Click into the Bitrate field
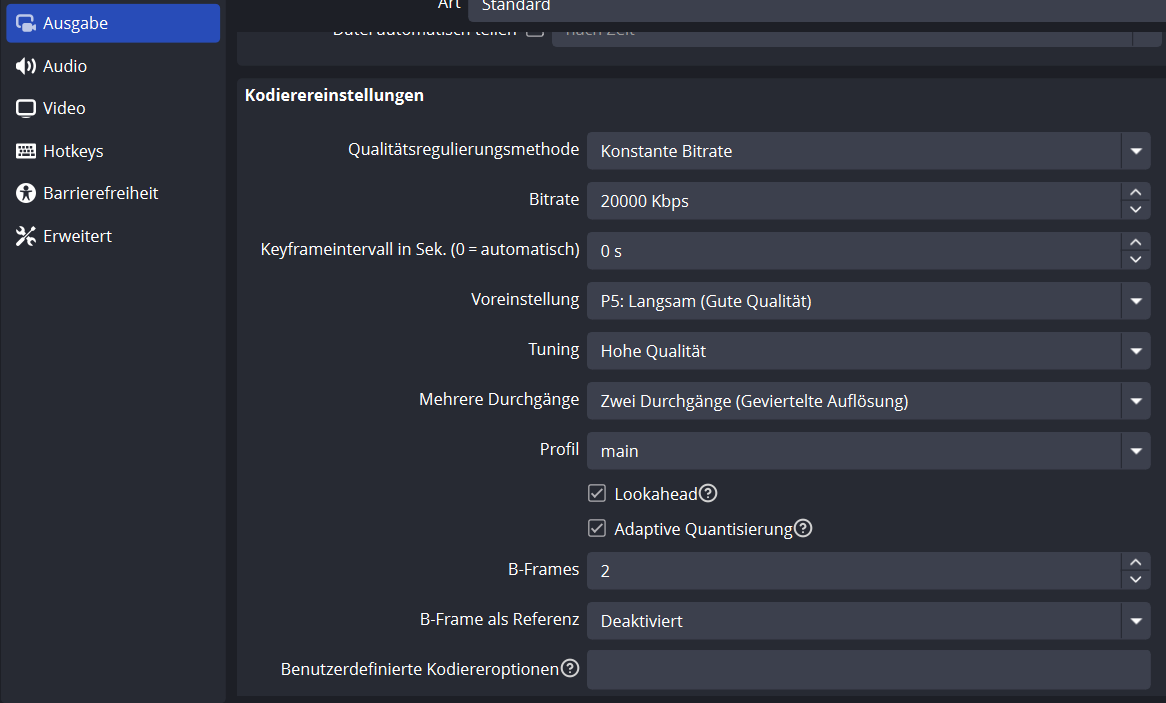Viewport: 1166px width, 703px height. click(x=854, y=201)
